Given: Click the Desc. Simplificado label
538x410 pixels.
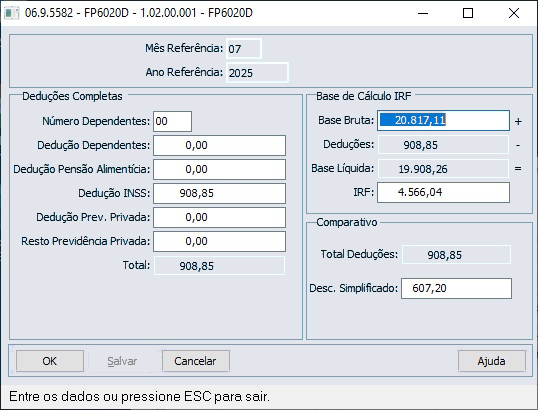Looking at the screenshot, I should [x=353, y=289].
